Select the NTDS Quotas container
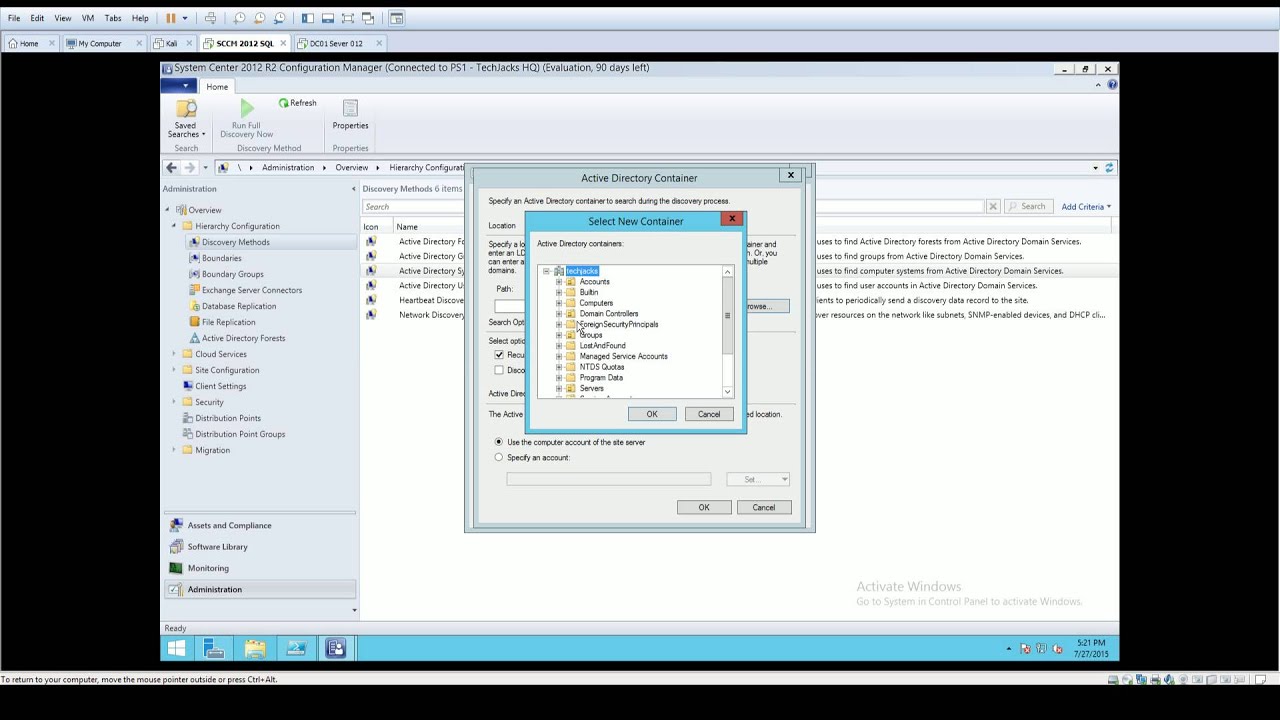This screenshot has height=720, width=1280. [x=601, y=367]
